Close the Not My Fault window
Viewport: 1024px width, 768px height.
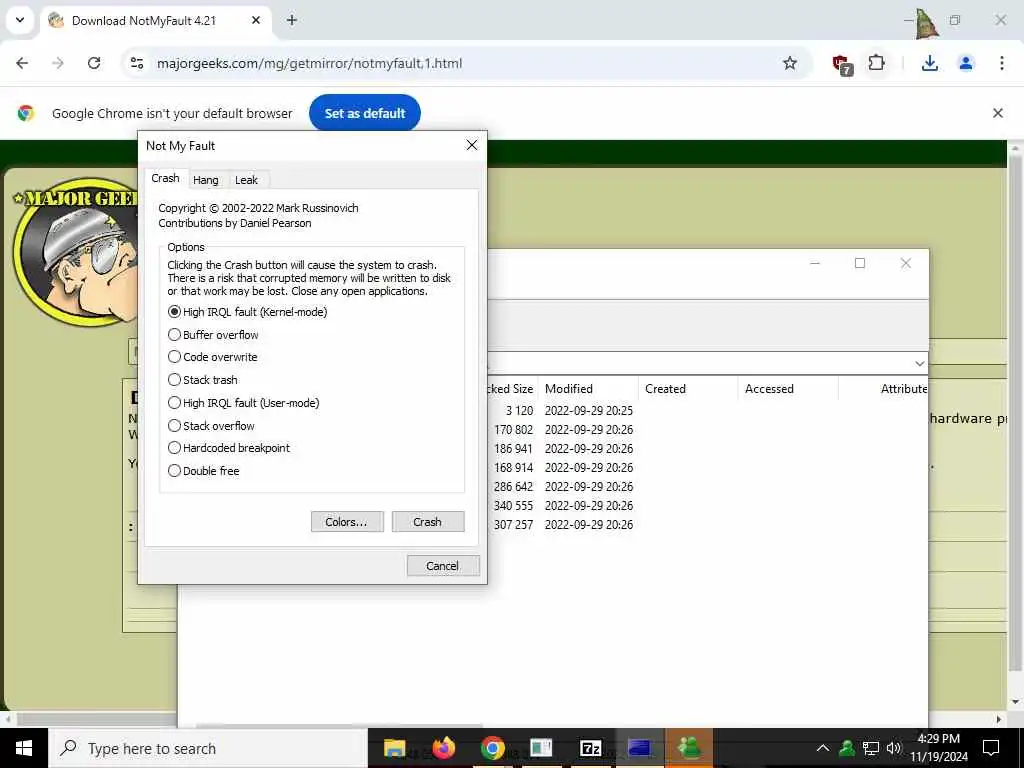coord(472,145)
